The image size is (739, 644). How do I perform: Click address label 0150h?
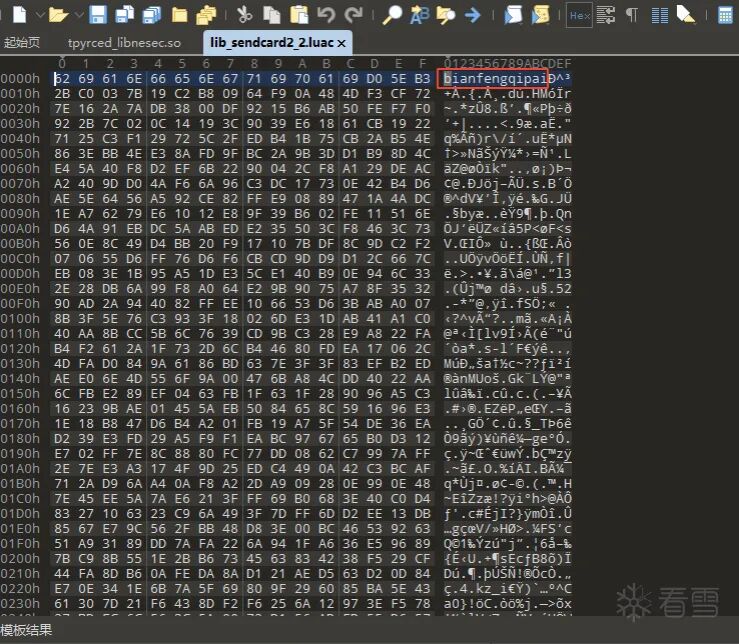(20, 394)
